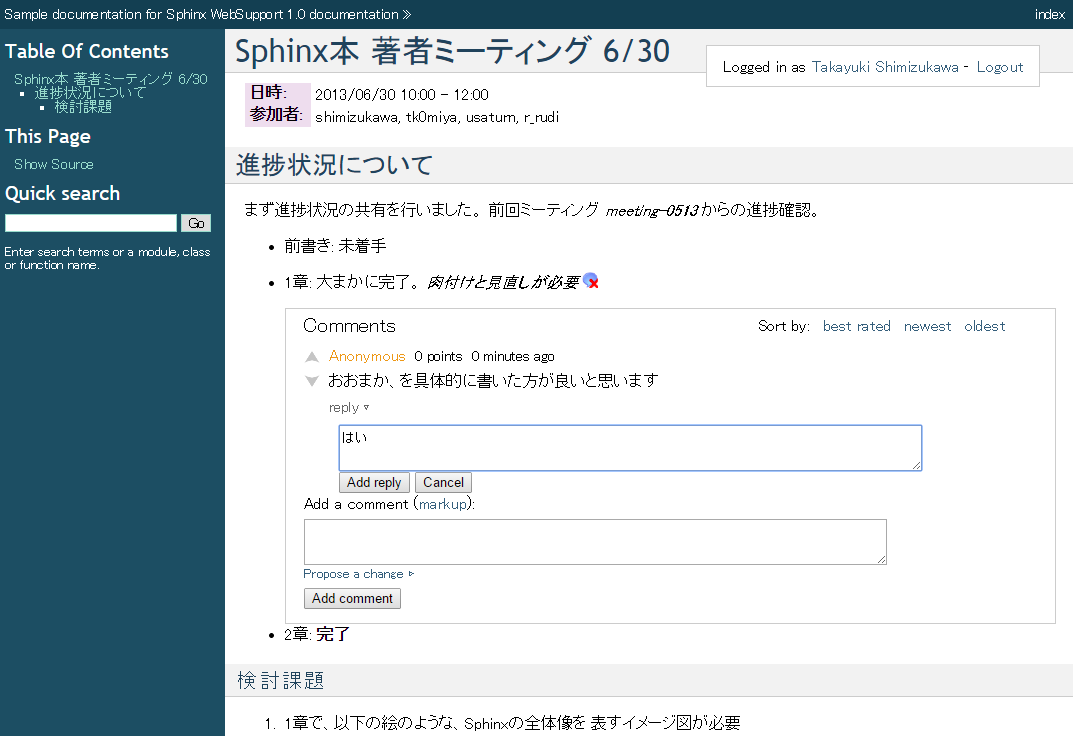Screen dimensions: 1073x736
Task: Jump to 検討課題 in table of contents
Action: click(x=83, y=107)
